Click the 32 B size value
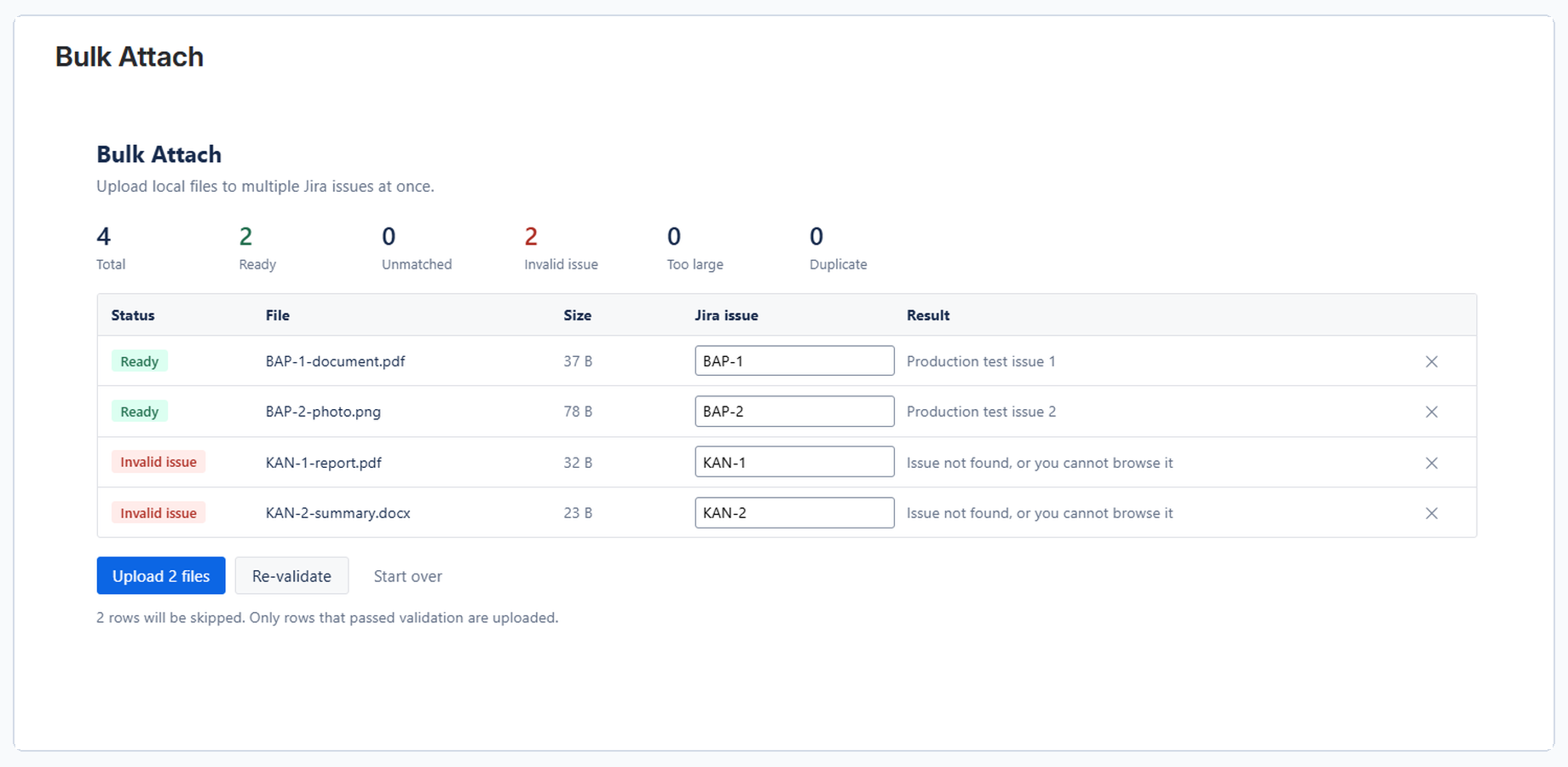Image resolution: width=1568 pixels, height=767 pixels. pos(578,463)
